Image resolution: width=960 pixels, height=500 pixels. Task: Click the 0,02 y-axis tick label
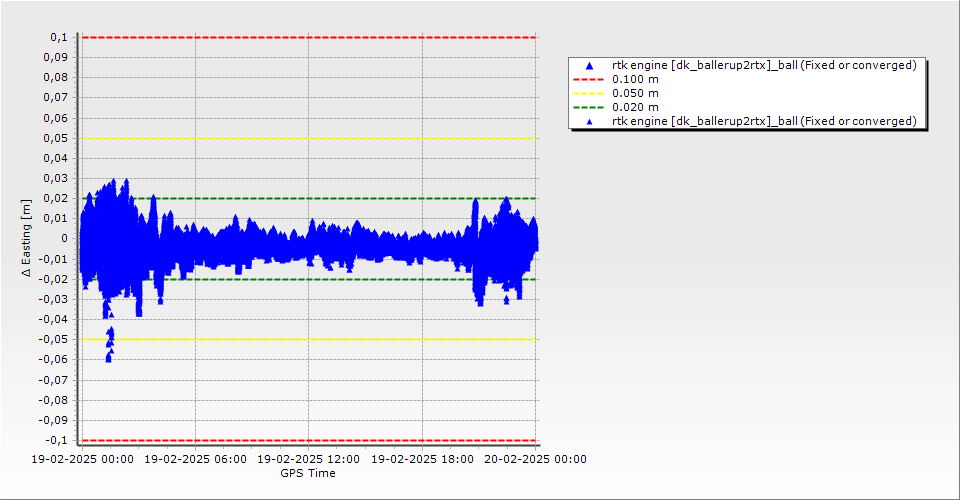(56, 198)
